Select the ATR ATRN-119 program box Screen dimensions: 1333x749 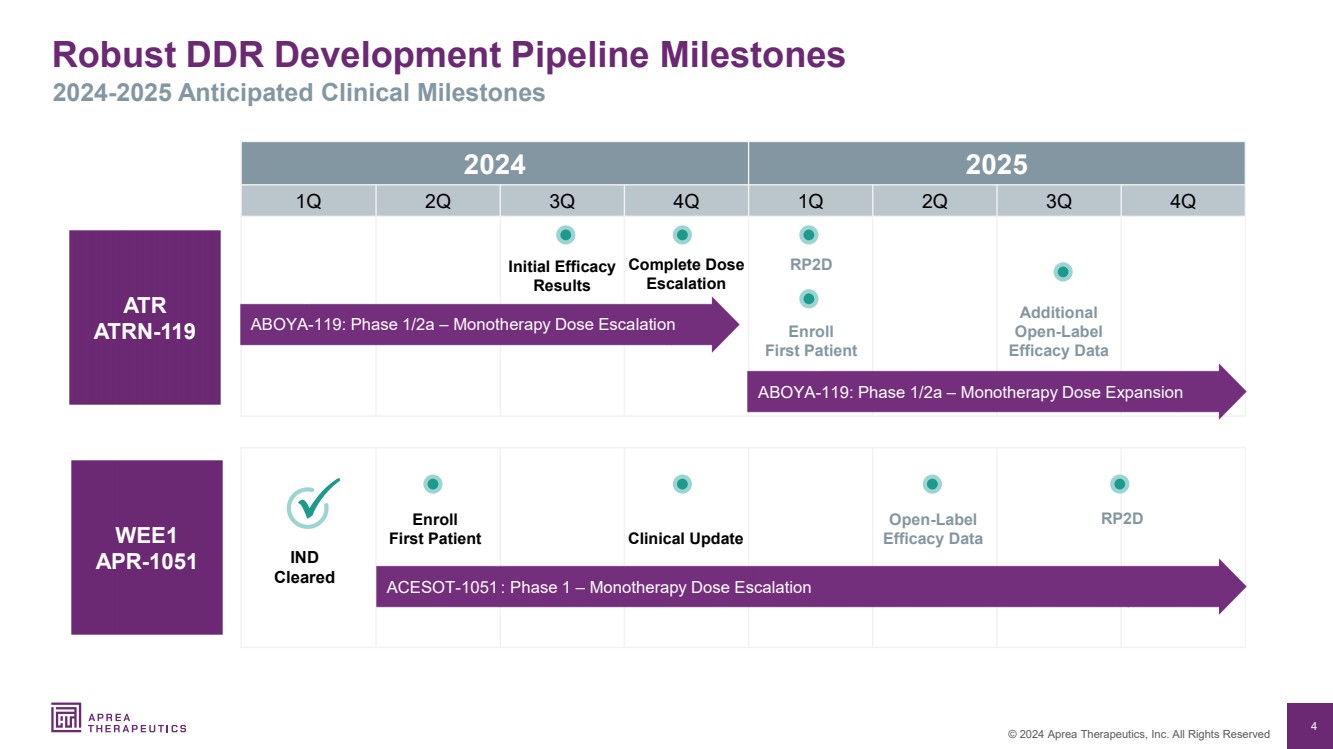click(x=144, y=317)
